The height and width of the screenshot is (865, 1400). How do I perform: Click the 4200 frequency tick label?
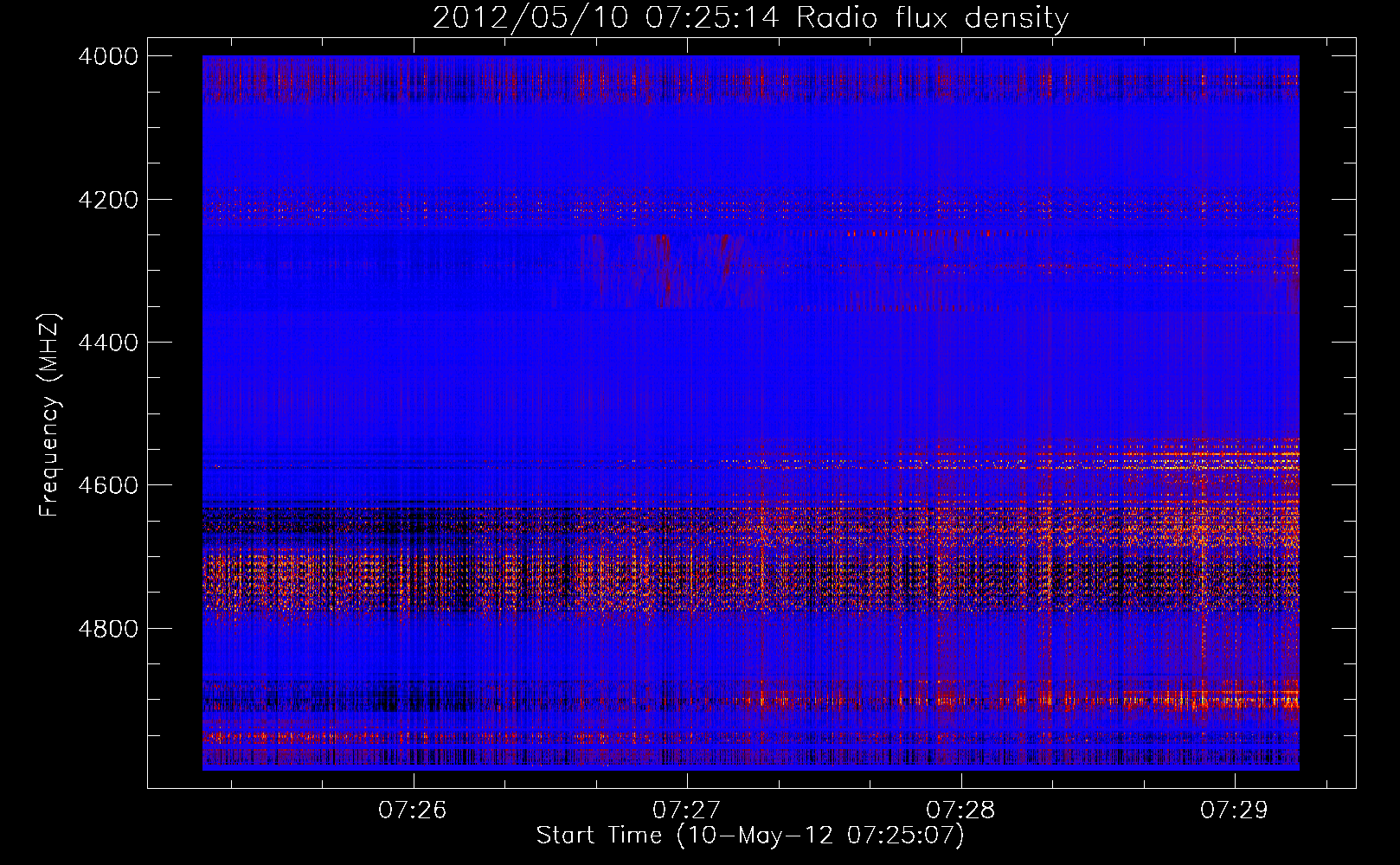108,200
